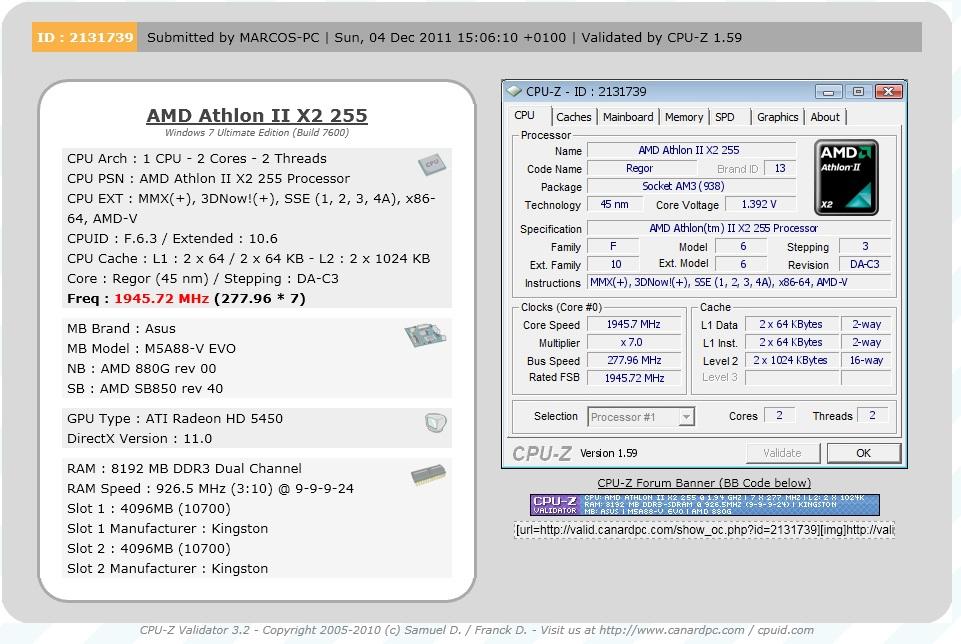961x644 pixels.
Task: Open the Mainboard tab
Action: click(628, 117)
